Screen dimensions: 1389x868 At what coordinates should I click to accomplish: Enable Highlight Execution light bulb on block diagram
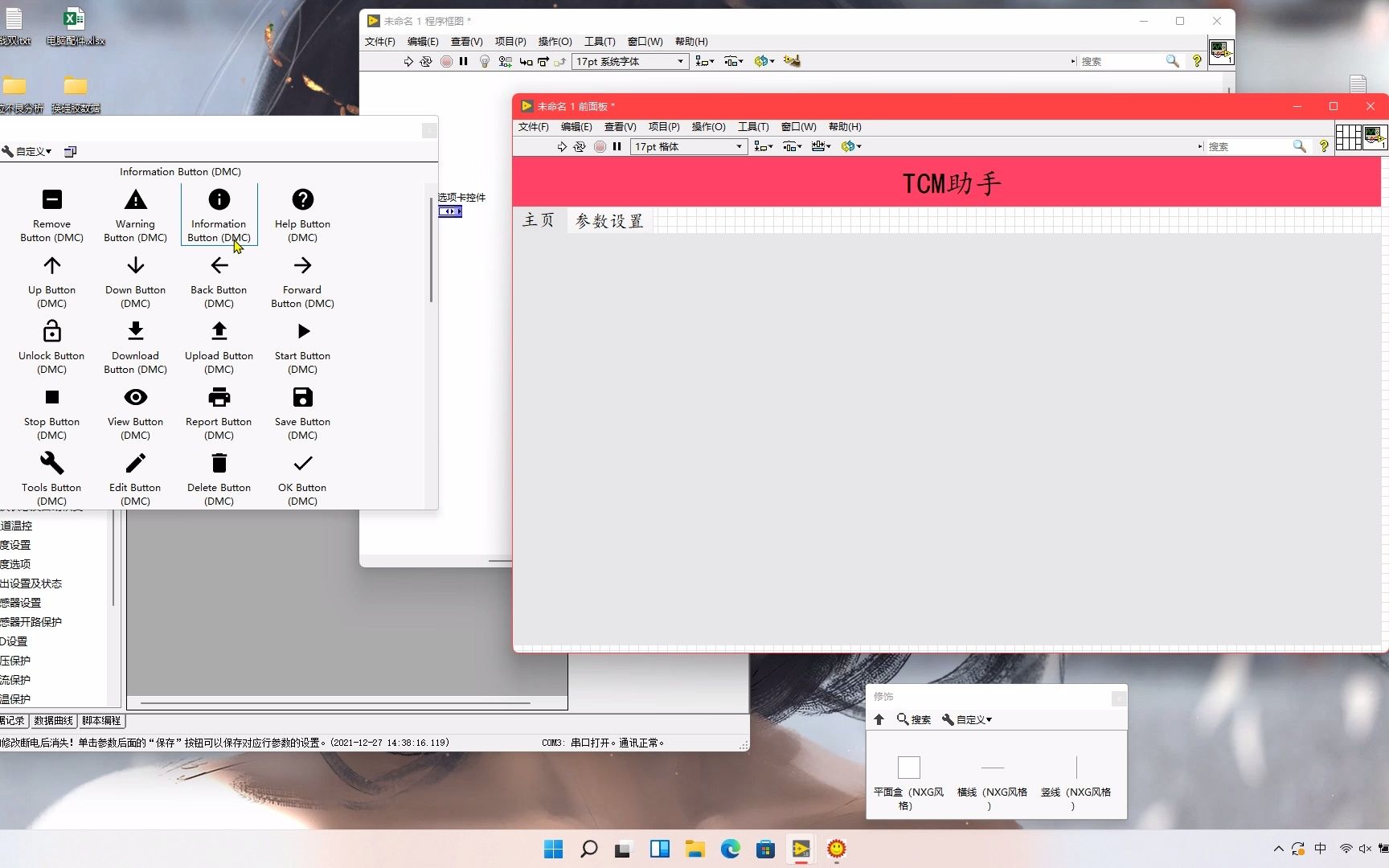(x=484, y=61)
